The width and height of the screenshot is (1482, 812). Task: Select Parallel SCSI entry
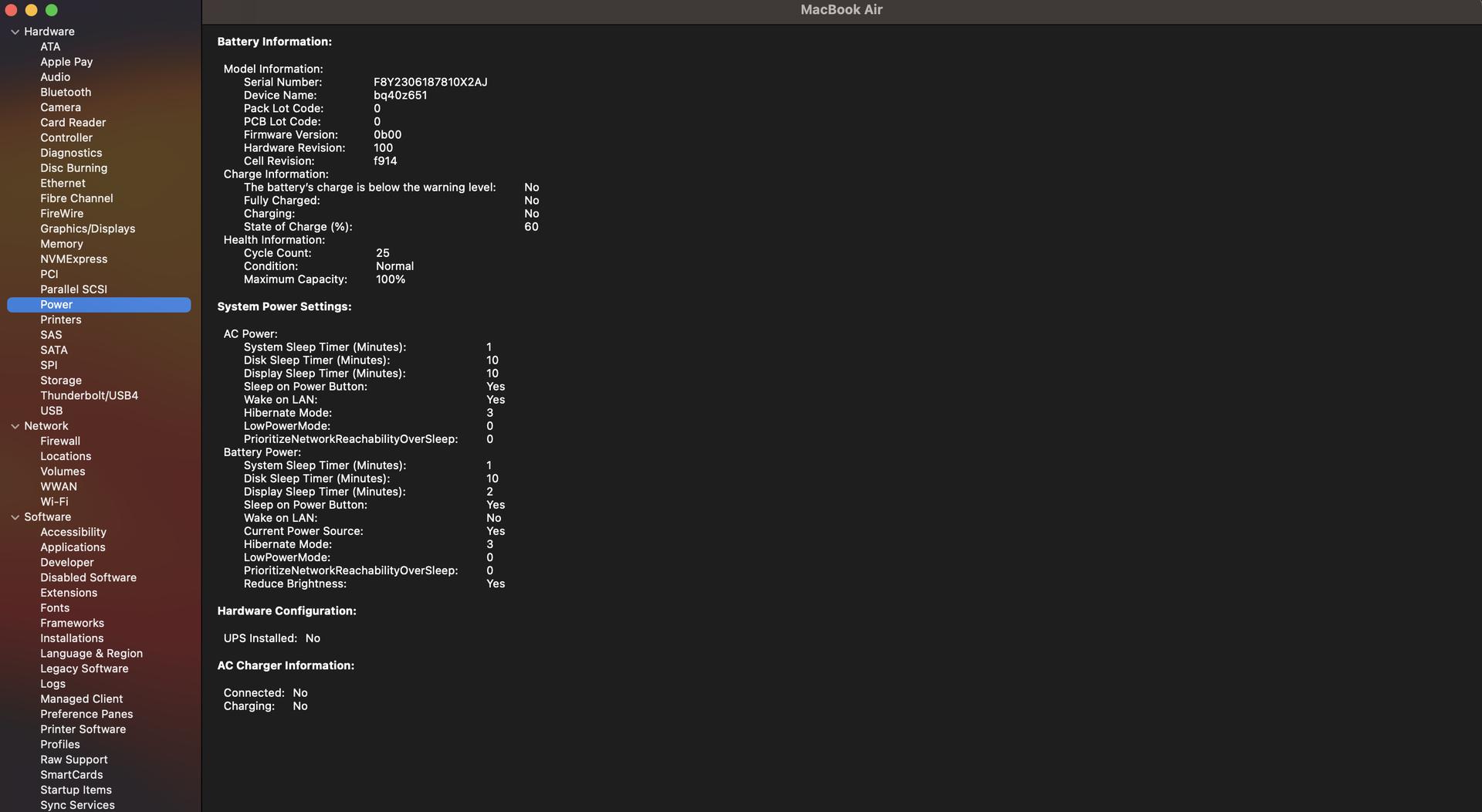tap(74, 289)
